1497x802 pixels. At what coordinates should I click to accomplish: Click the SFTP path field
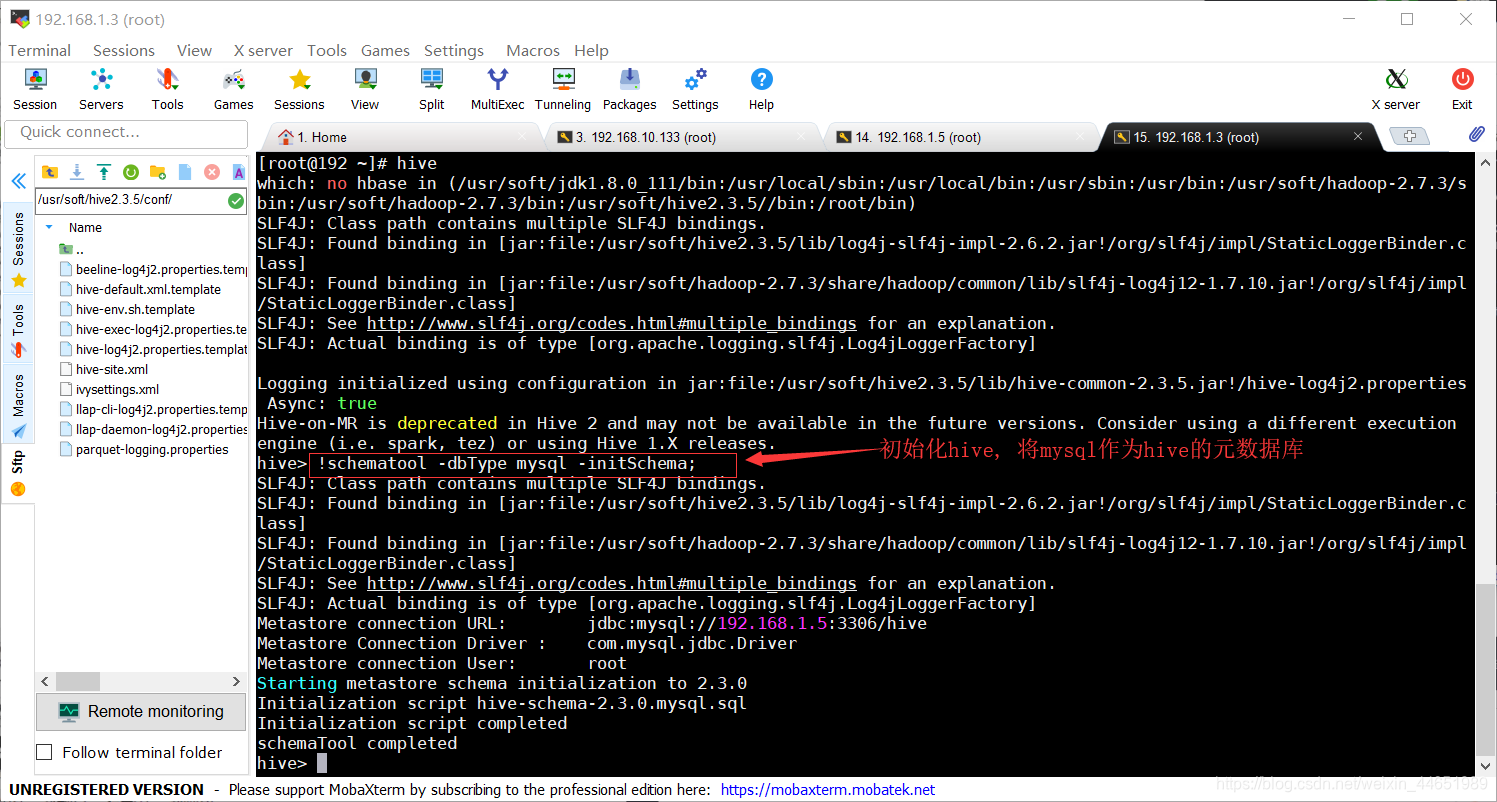[130, 200]
